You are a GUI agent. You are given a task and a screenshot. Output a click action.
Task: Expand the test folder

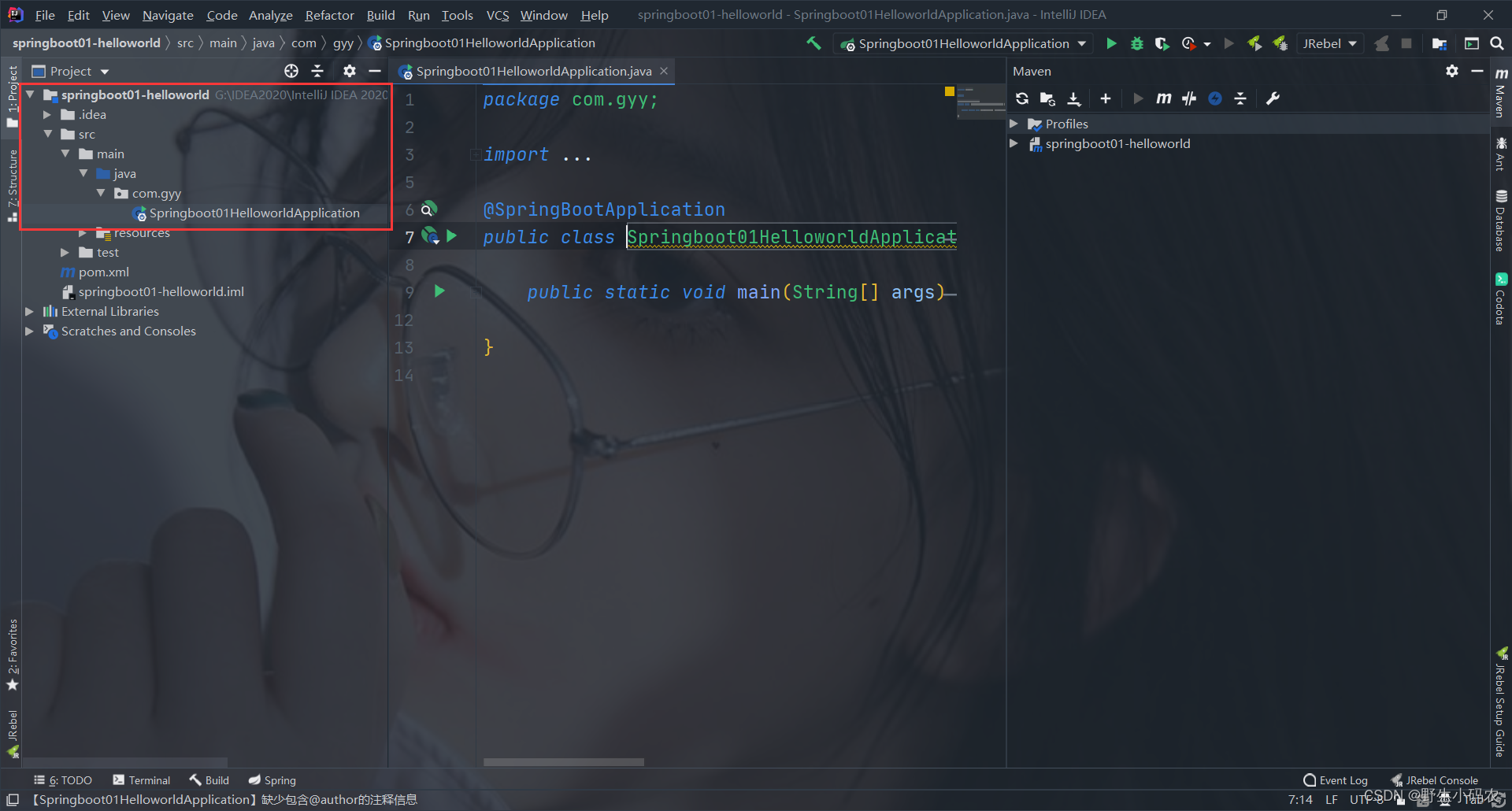65,252
